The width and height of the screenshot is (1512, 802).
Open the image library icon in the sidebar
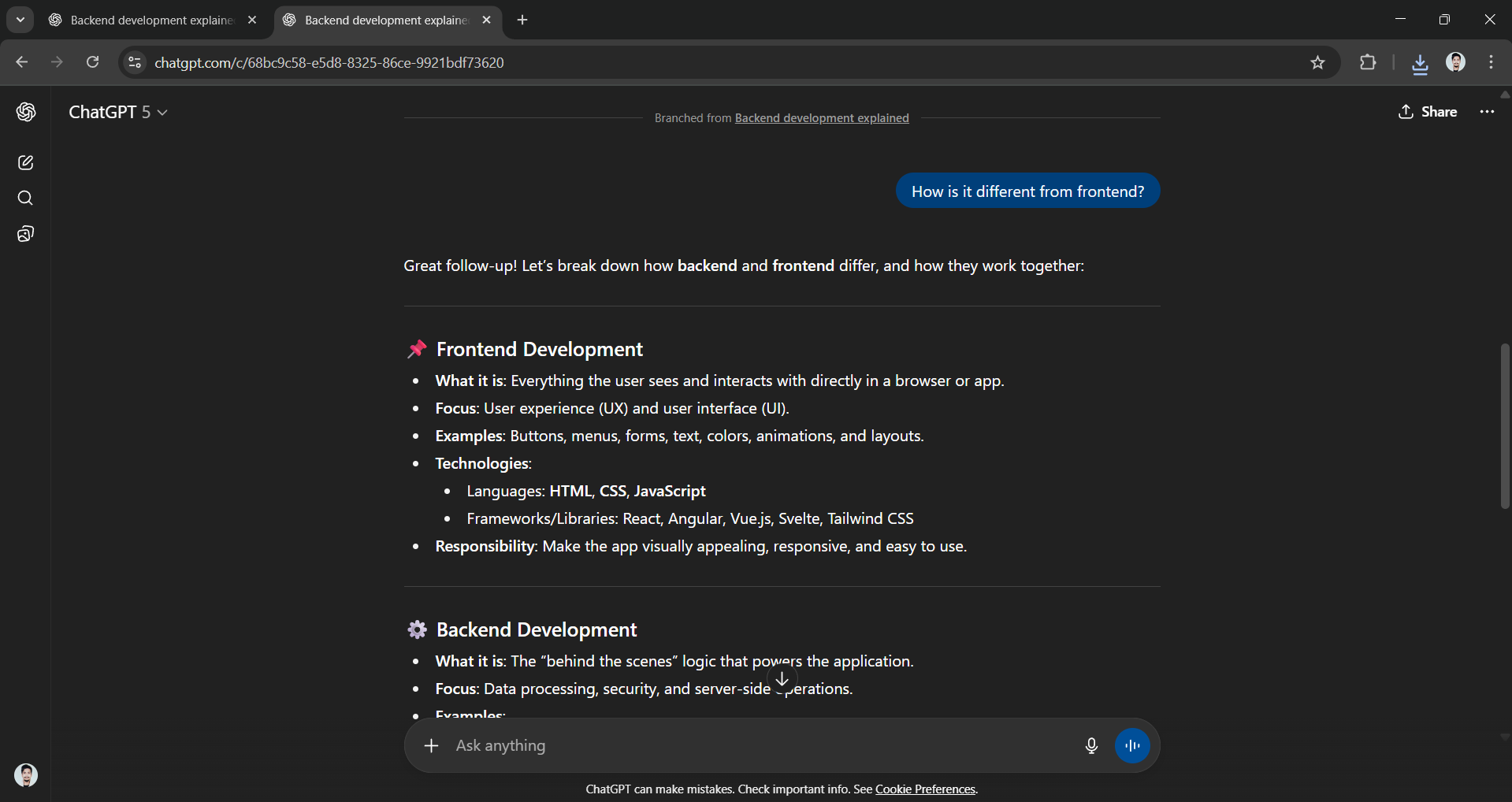click(26, 233)
